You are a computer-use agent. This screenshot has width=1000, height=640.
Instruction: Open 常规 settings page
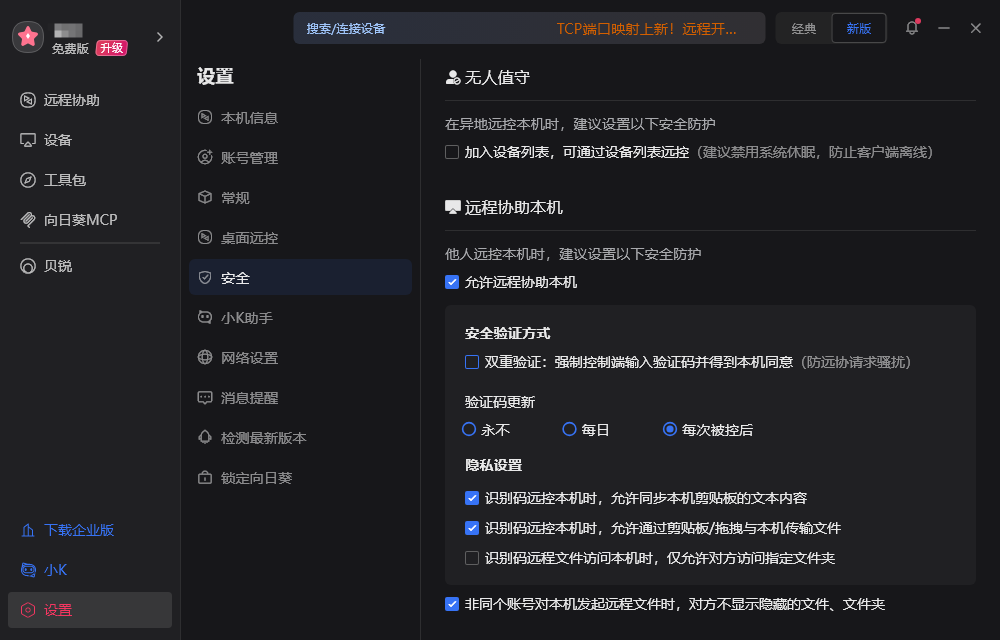coord(300,198)
